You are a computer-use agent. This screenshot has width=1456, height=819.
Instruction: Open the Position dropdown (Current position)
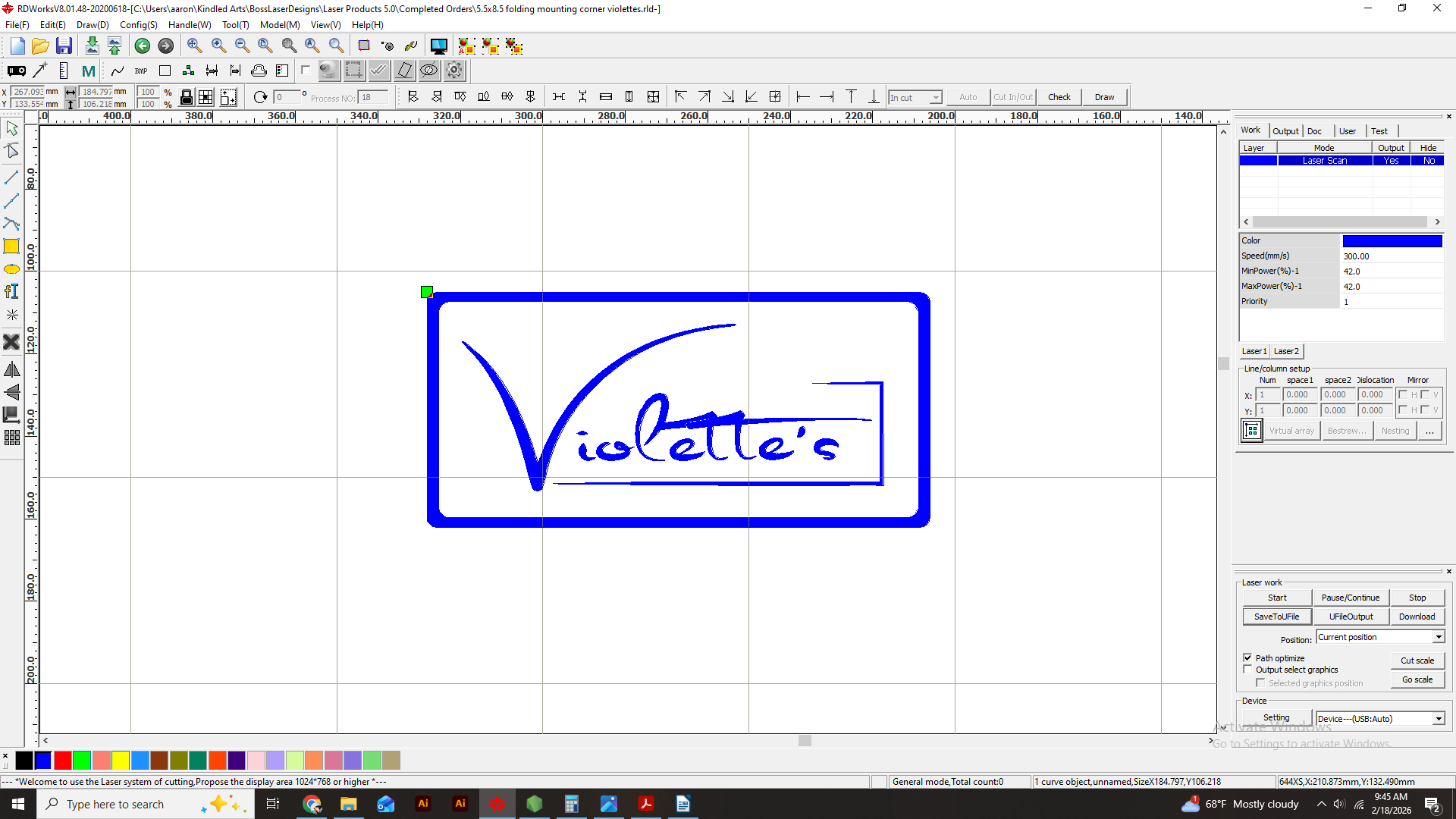[1438, 637]
